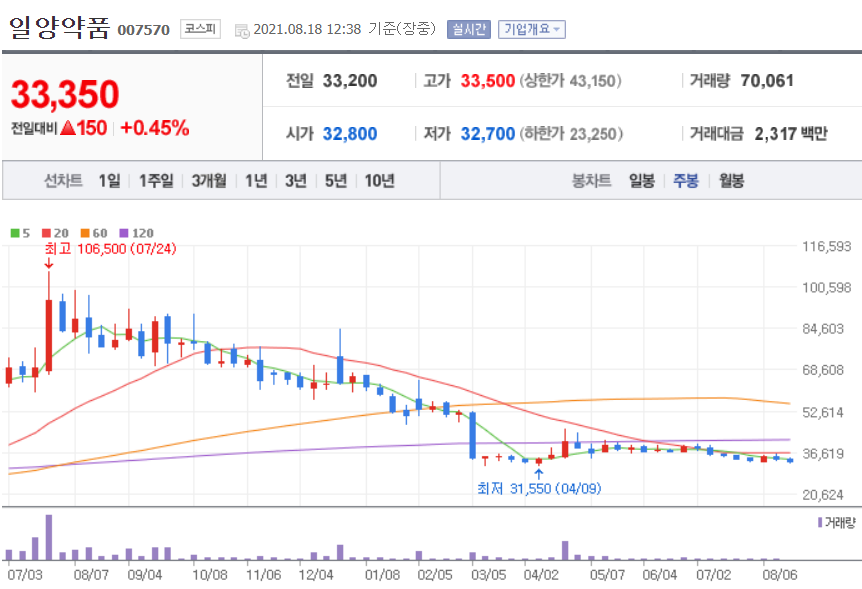
Task: Click the calendar icon beside the date
Action: (x=242, y=31)
